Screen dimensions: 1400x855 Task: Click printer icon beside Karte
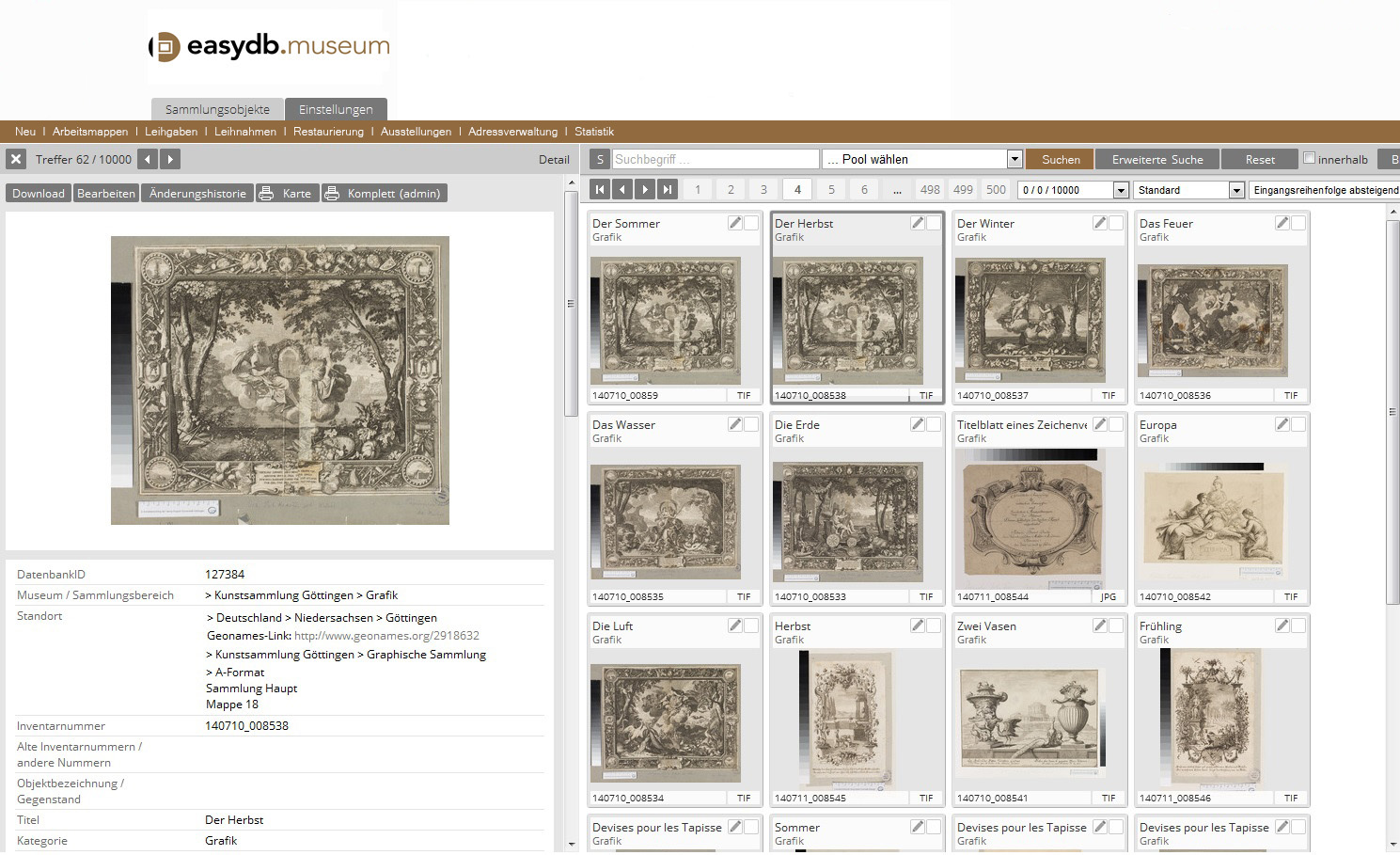266,193
